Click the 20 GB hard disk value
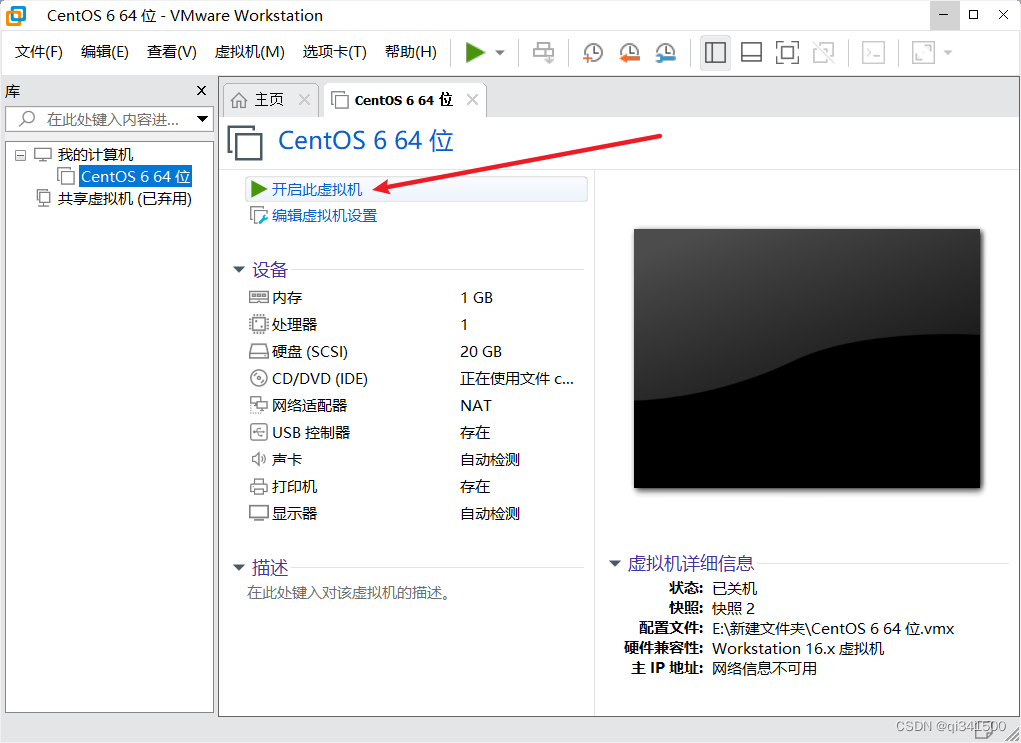 click(481, 352)
